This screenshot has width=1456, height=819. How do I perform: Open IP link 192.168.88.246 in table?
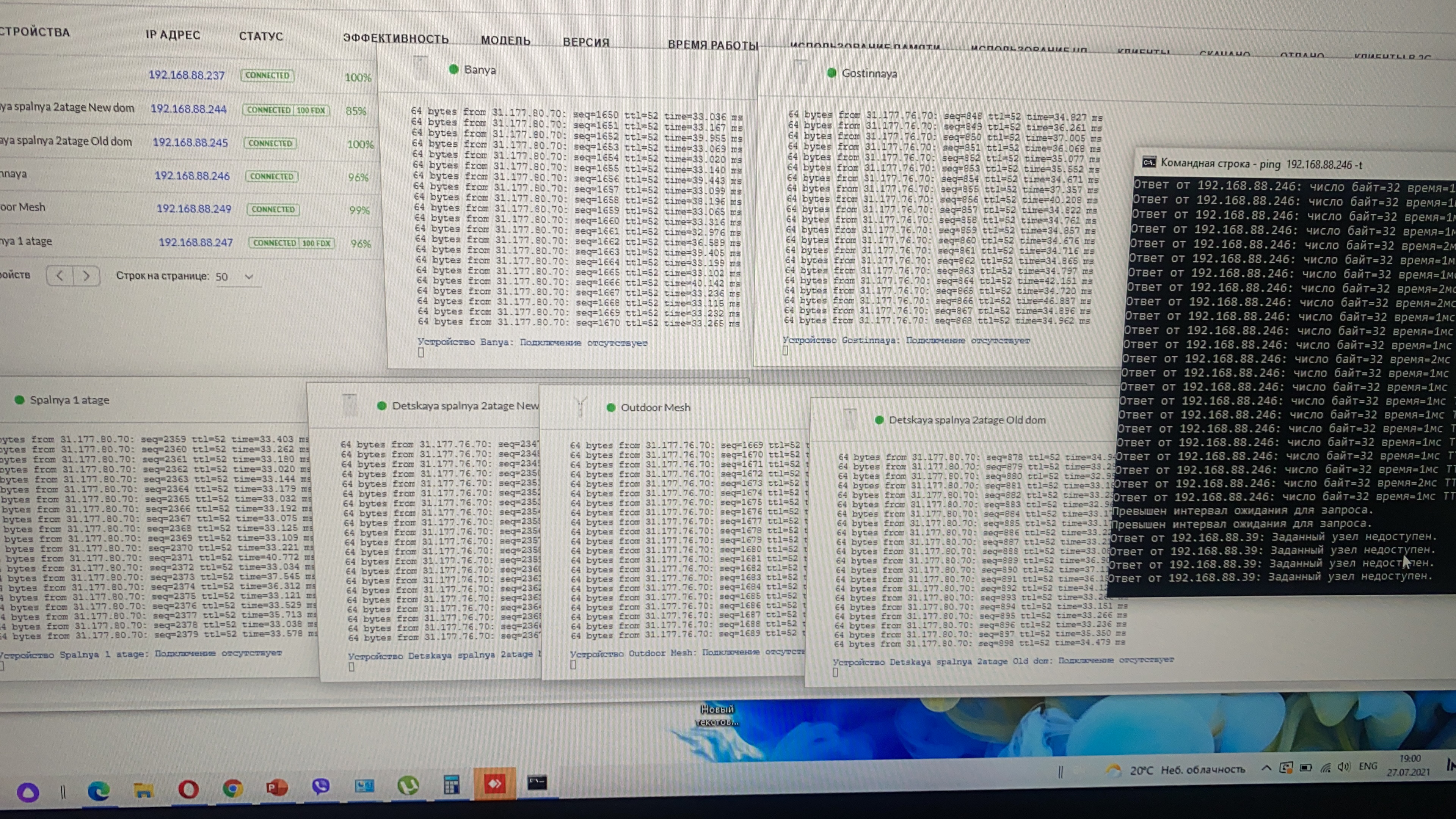pos(192,176)
